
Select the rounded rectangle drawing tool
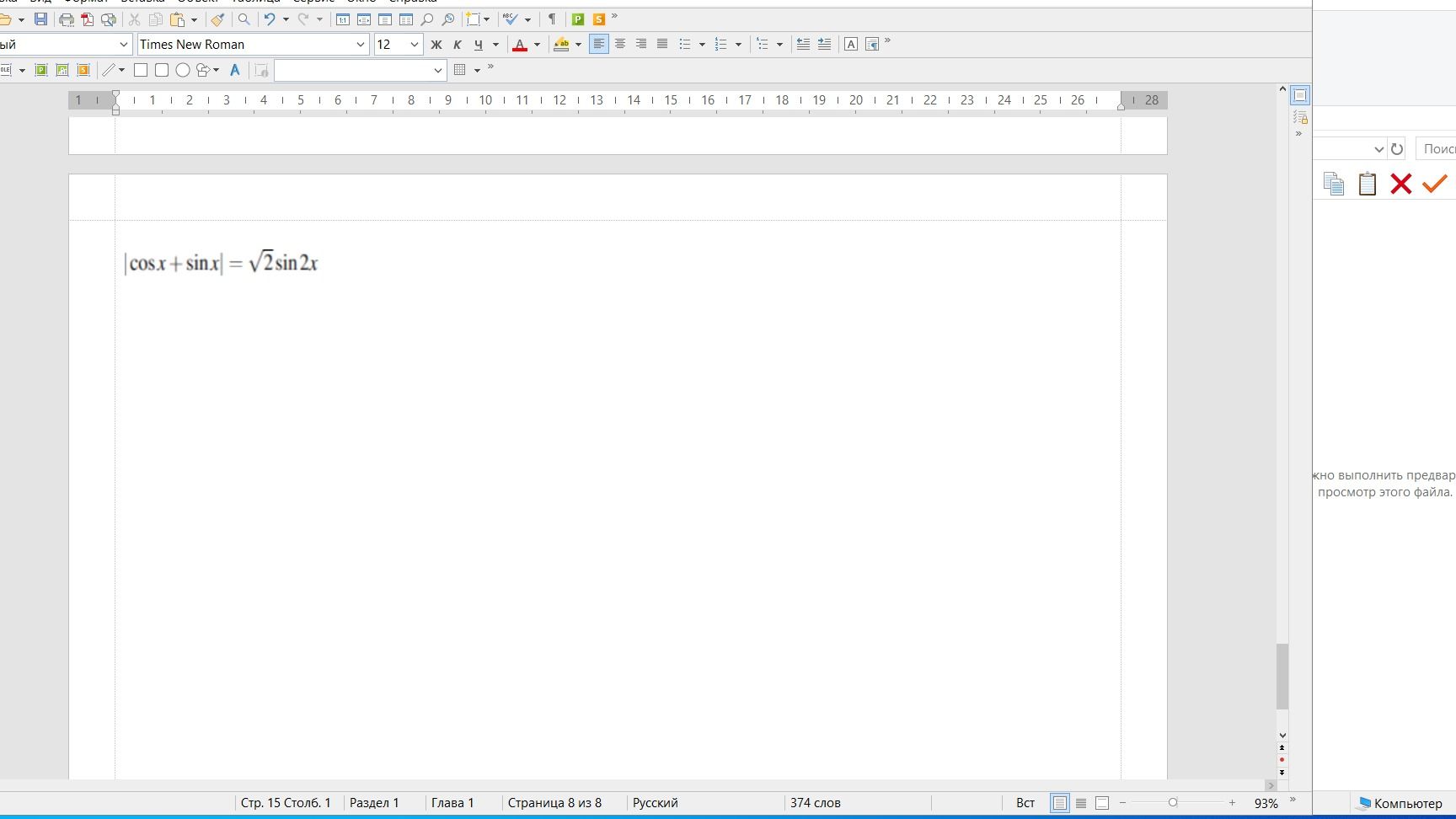(x=162, y=70)
